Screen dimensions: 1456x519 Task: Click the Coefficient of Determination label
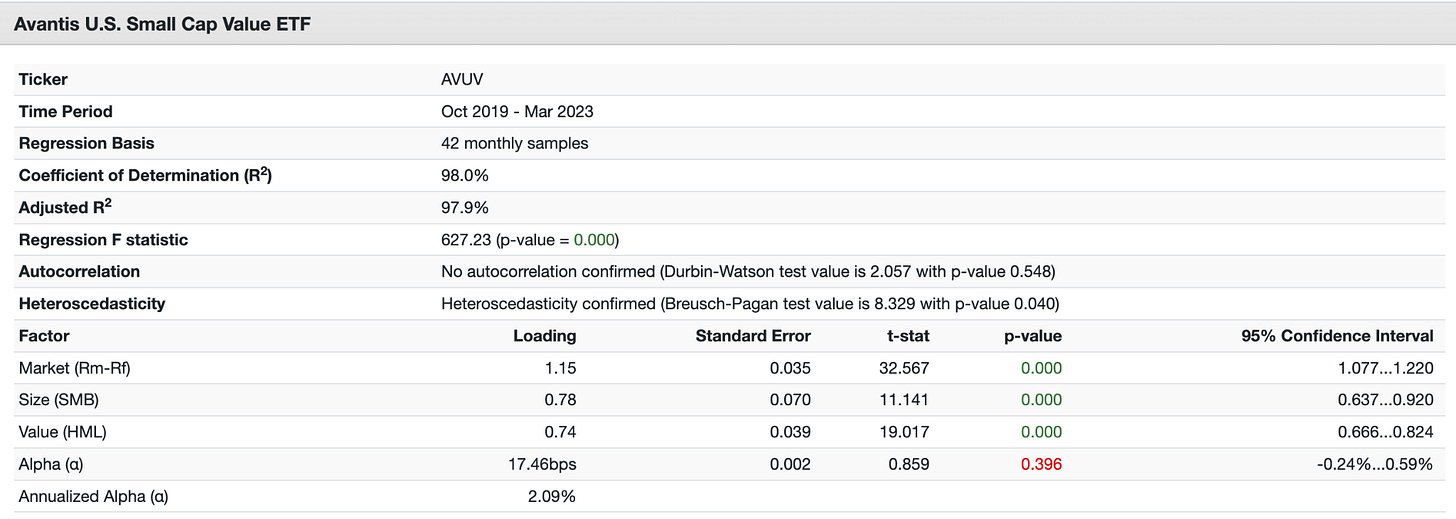pos(146,175)
